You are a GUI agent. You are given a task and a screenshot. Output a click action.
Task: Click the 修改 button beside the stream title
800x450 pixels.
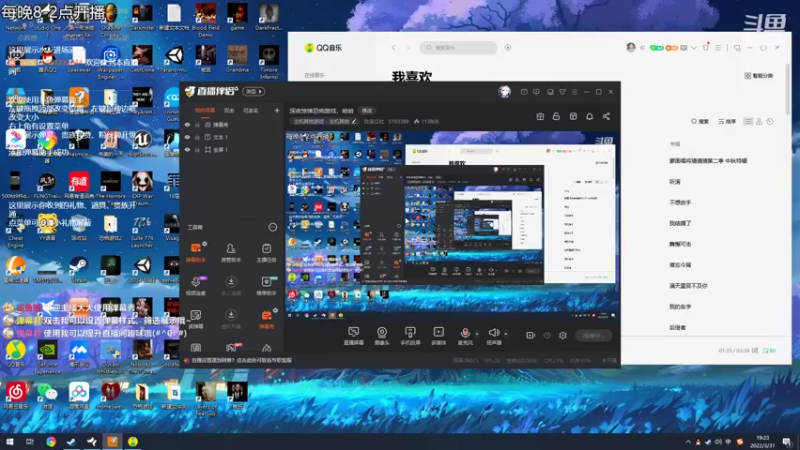click(367, 111)
